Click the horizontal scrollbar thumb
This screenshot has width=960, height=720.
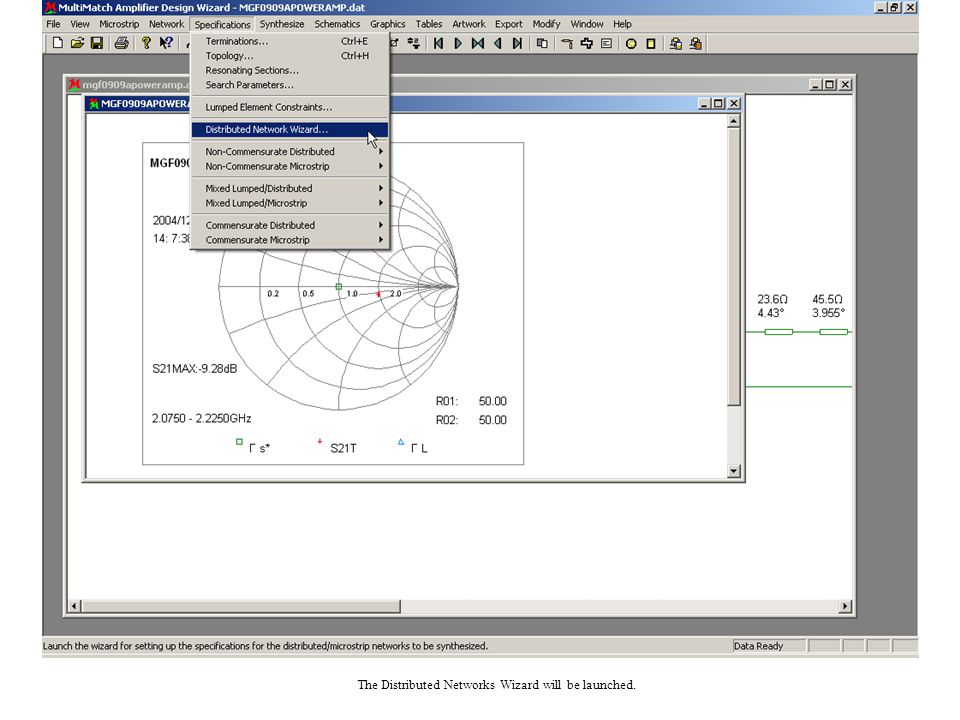point(241,606)
